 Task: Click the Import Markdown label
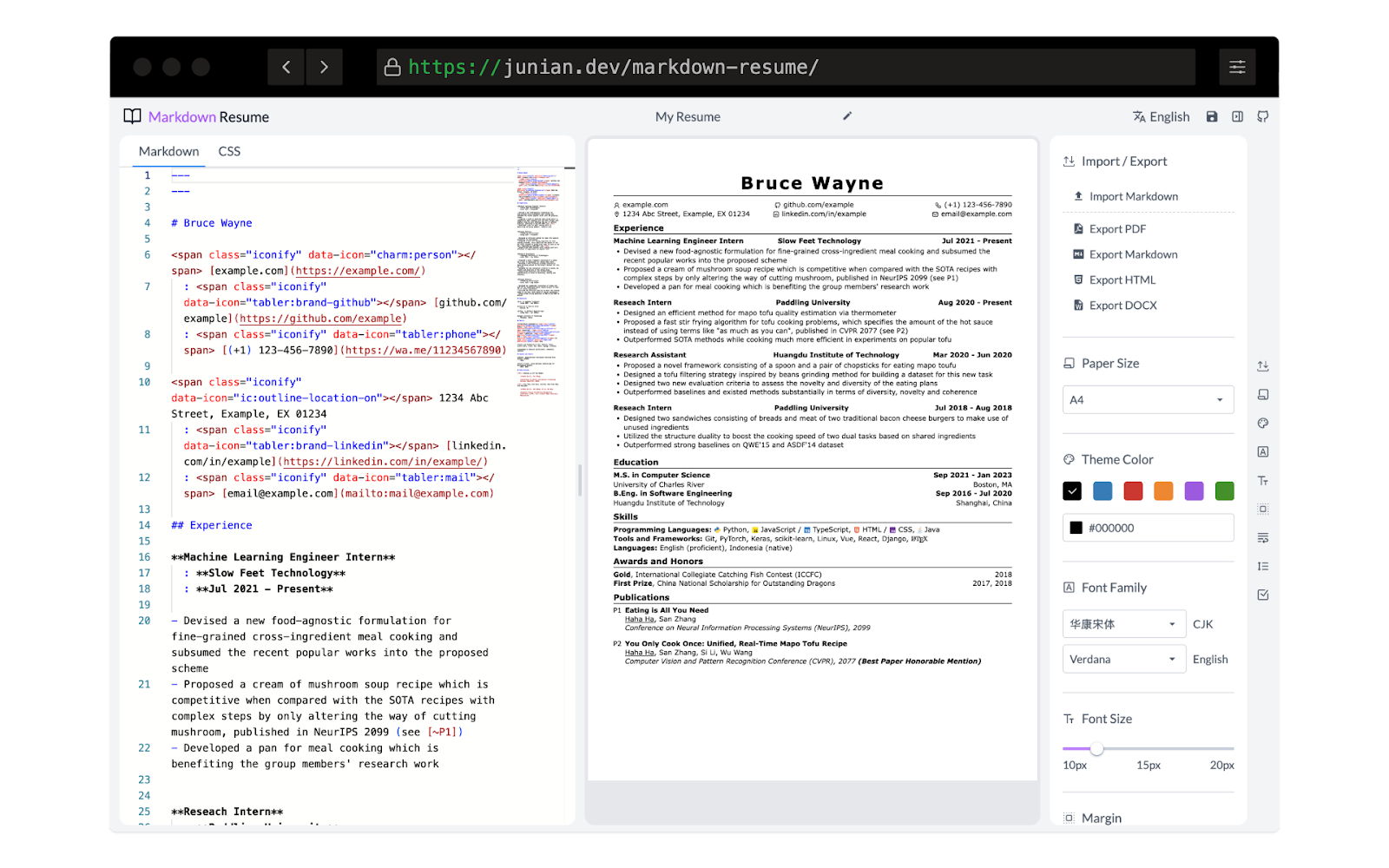(x=1134, y=196)
